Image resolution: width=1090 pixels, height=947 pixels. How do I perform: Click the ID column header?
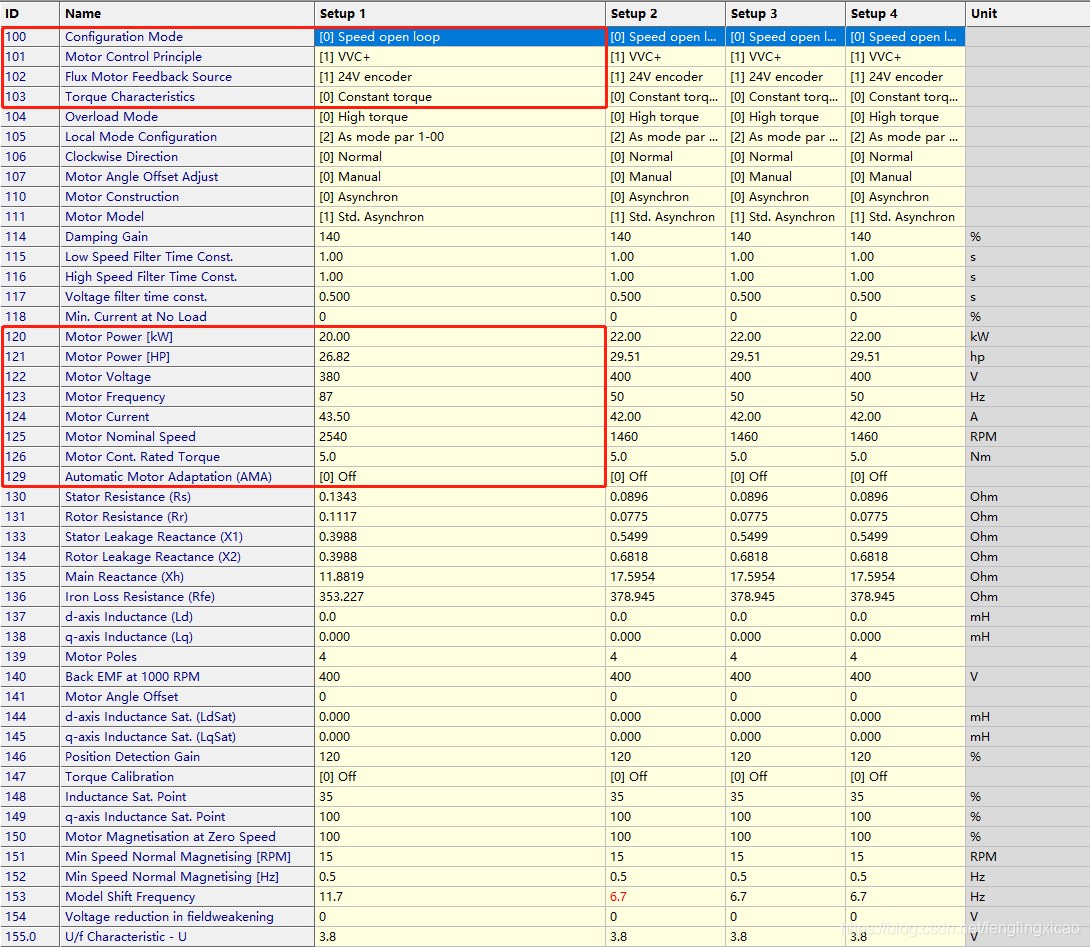click(29, 14)
